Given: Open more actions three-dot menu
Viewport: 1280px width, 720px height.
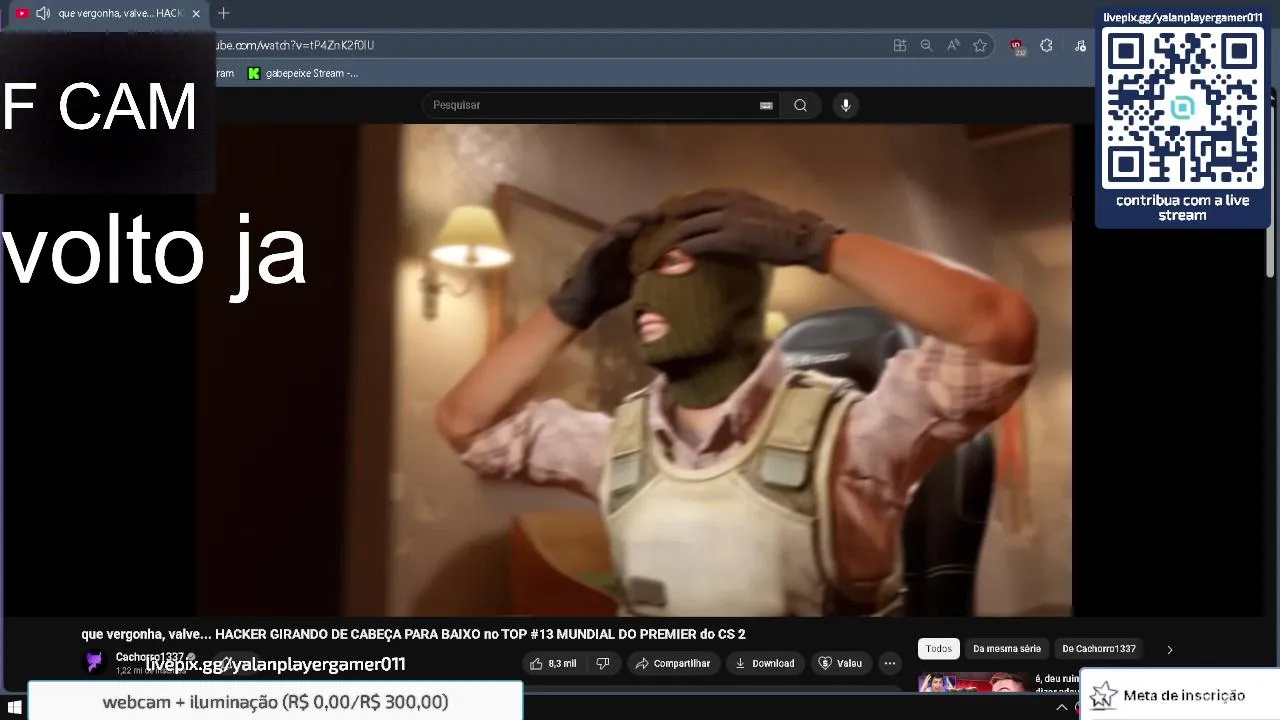Looking at the screenshot, I should pyautogui.click(x=889, y=663).
